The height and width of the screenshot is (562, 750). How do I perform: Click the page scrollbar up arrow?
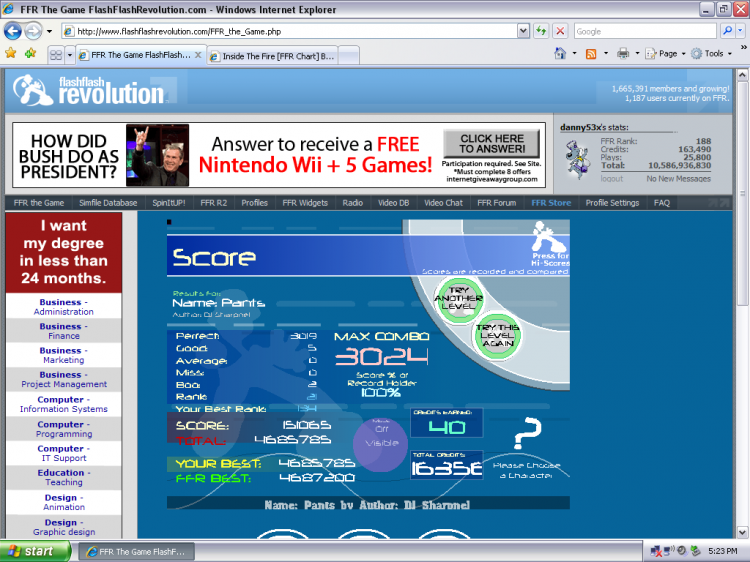tap(742, 75)
